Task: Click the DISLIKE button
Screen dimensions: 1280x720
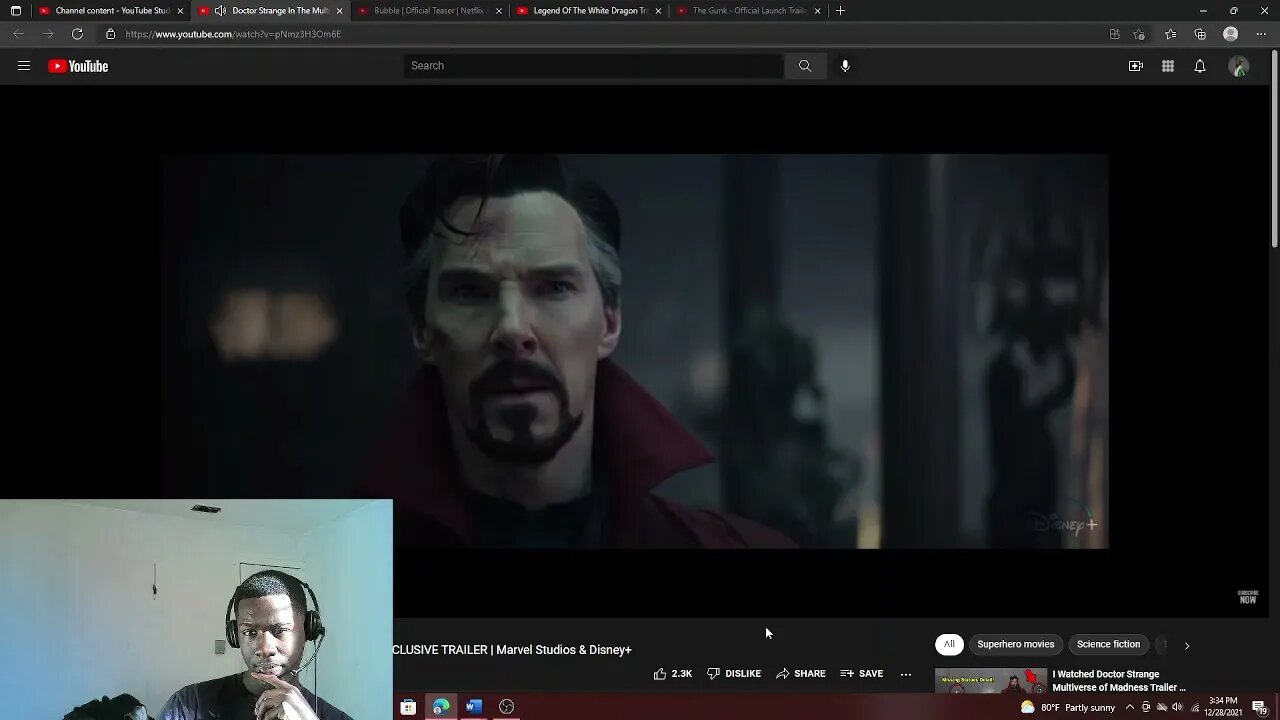Action: (x=734, y=674)
